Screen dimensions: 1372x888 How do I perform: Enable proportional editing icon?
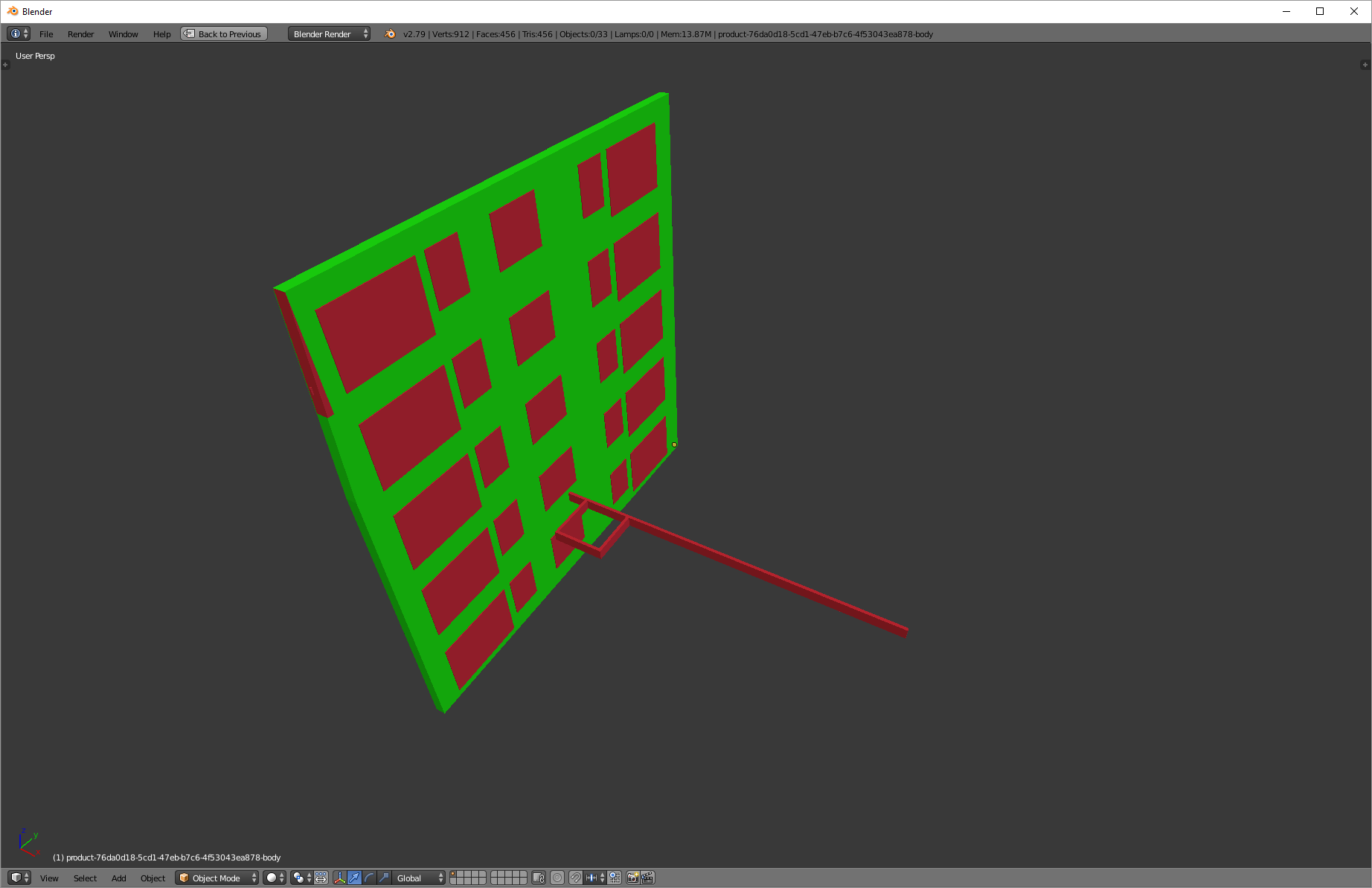point(557,878)
